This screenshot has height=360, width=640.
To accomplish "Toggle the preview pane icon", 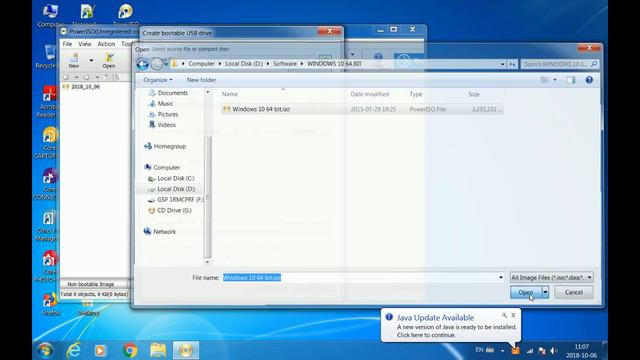I will [x=571, y=80].
